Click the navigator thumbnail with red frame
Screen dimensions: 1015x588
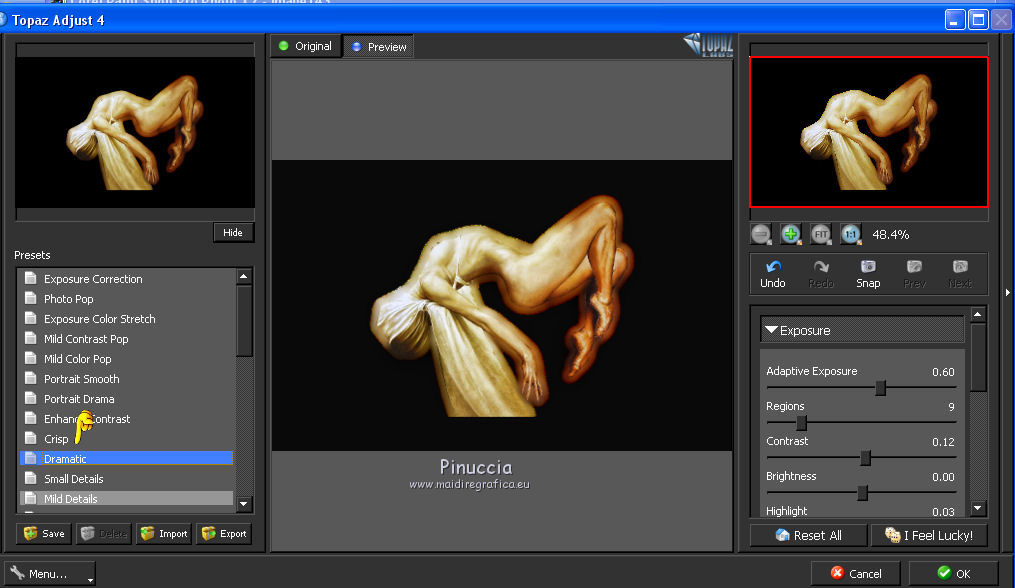[869, 132]
